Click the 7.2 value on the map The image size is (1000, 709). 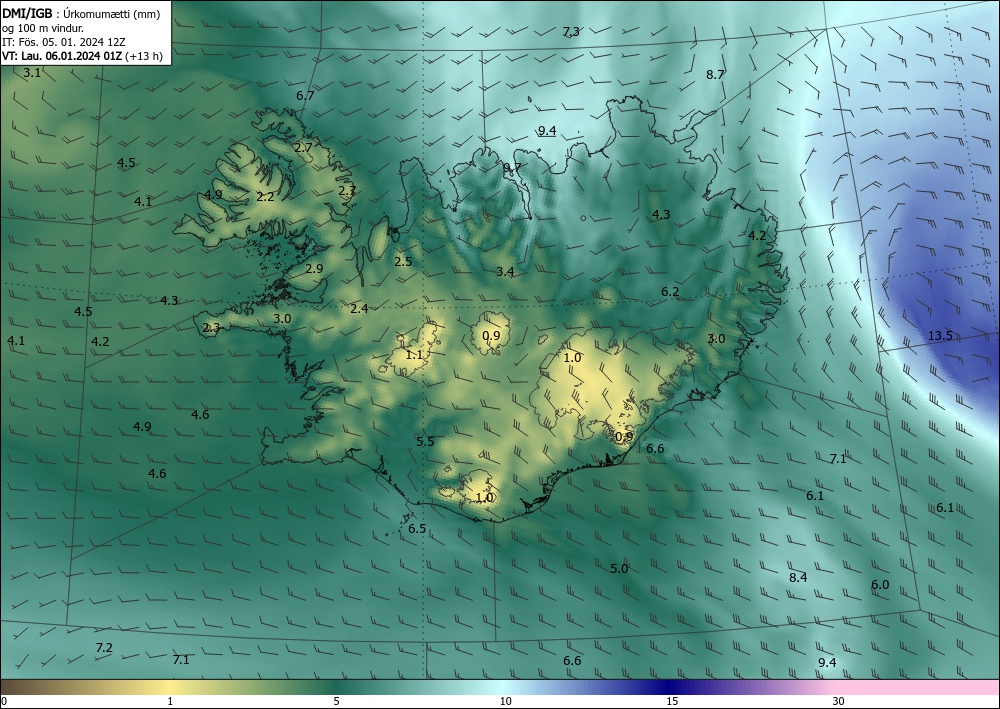coord(104,648)
